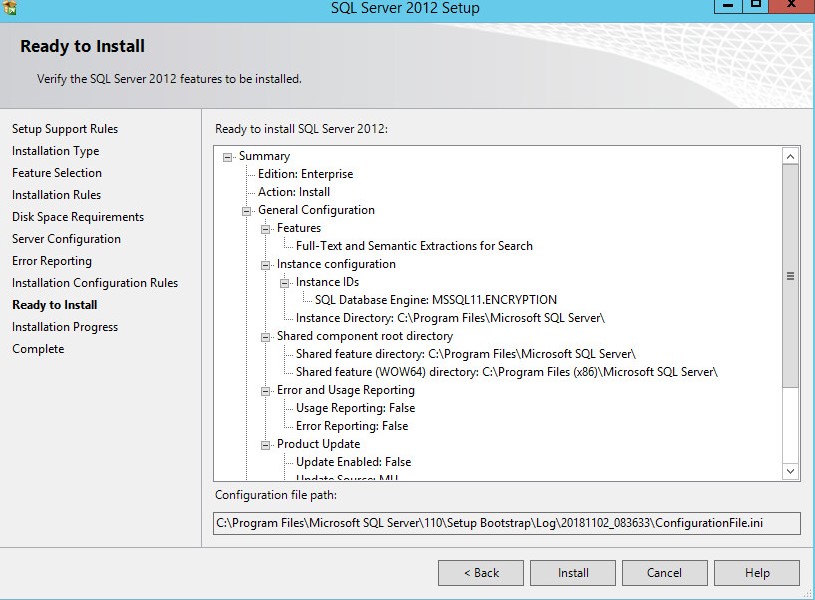Select 'Action: Install' tree row
The width and height of the screenshot is (815, 600).
pyautogui.click(x=294, y=192)
